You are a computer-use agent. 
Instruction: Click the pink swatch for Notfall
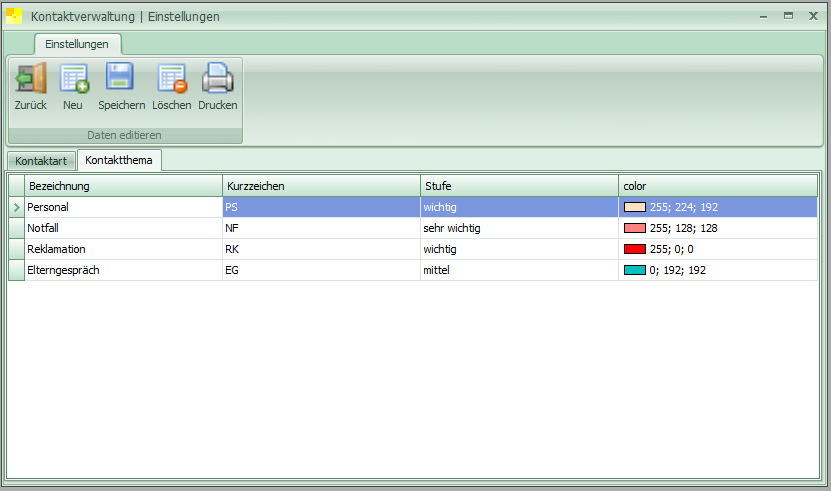634,228
